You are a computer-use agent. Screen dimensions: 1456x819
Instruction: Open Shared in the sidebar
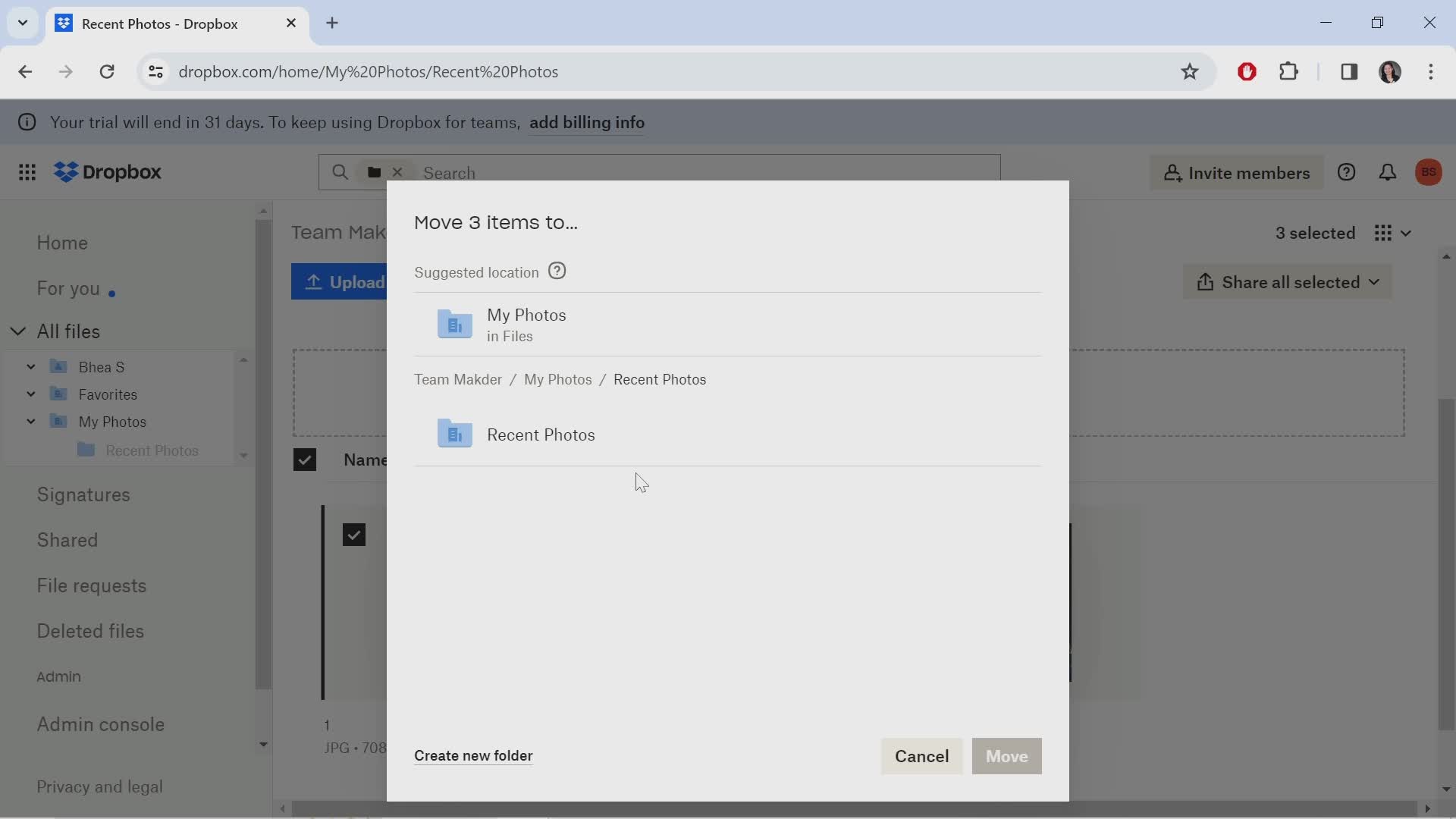click(x=67, y=540)
